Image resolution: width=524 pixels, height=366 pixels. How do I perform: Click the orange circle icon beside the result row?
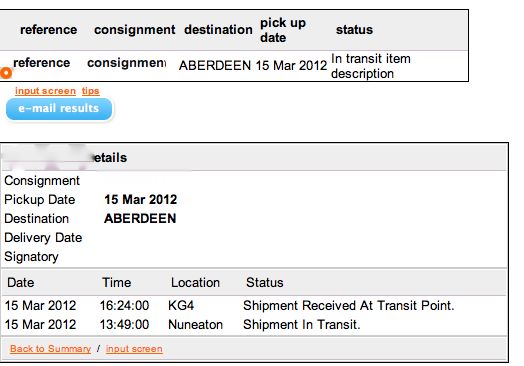pos(5,73)
